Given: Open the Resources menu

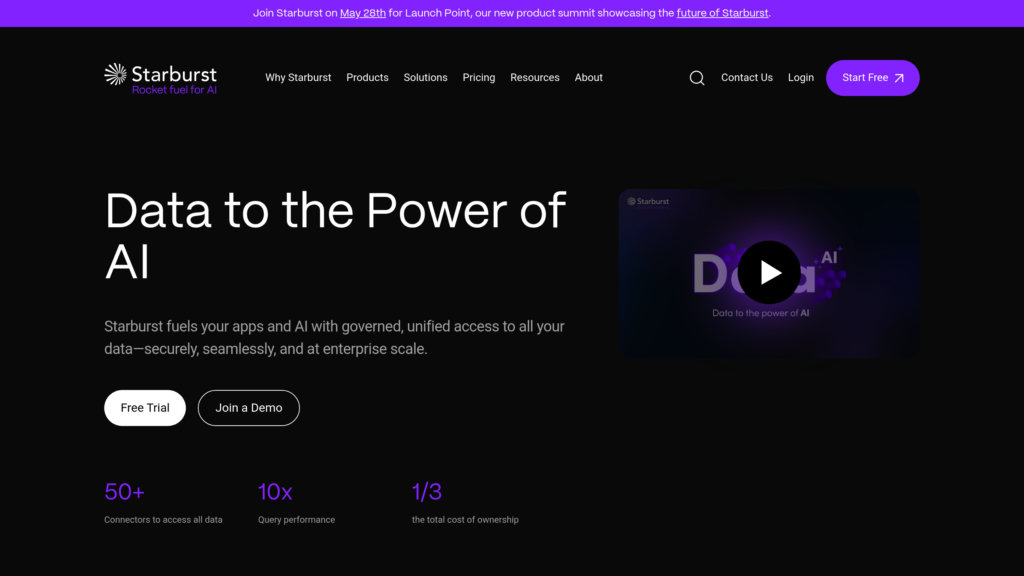Looking at the screenshot, I should coord(534,78).
